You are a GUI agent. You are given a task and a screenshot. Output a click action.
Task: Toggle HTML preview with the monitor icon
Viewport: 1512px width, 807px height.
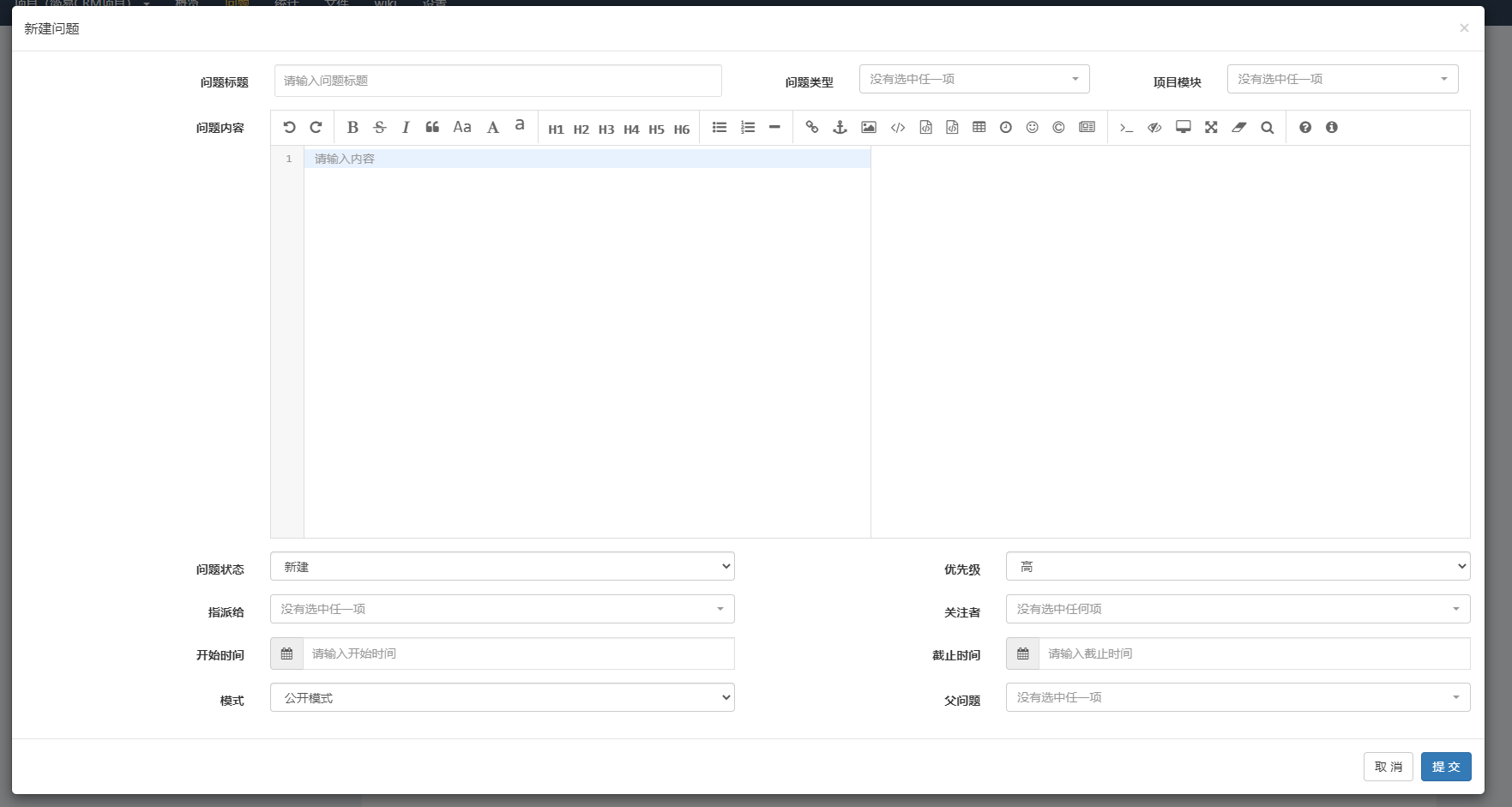(1183, 127)
